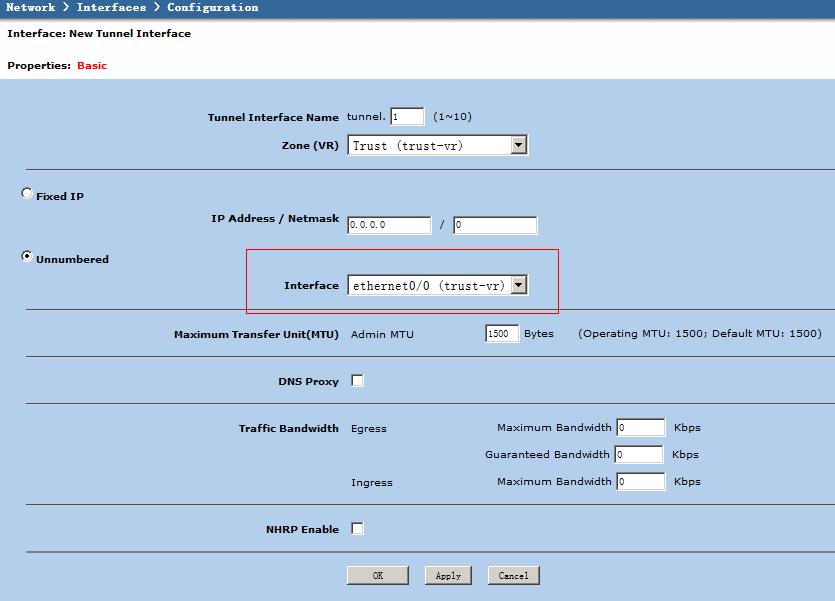Viewport: 835px width, 601px height.
Task: Select the Unnumbered radio button
Action: (x=27, y=257)
